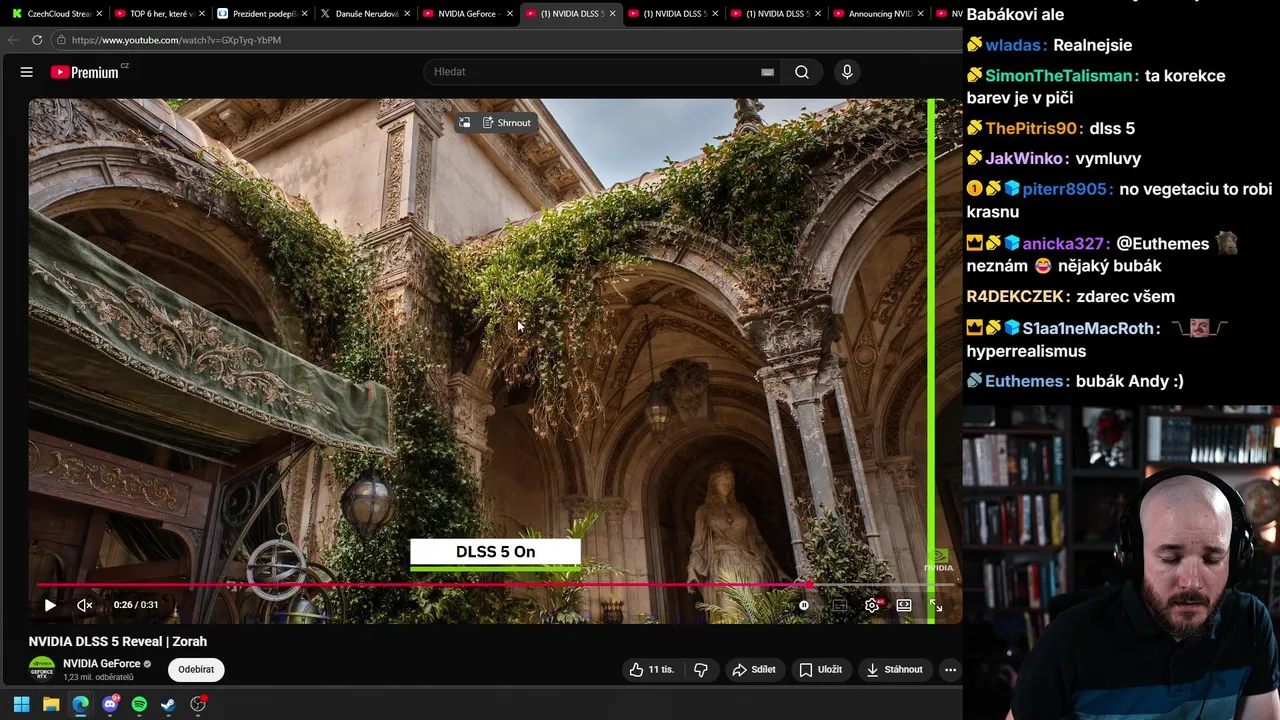
Task: Subscribe with the Odebírat button
Action: [196, 670]
